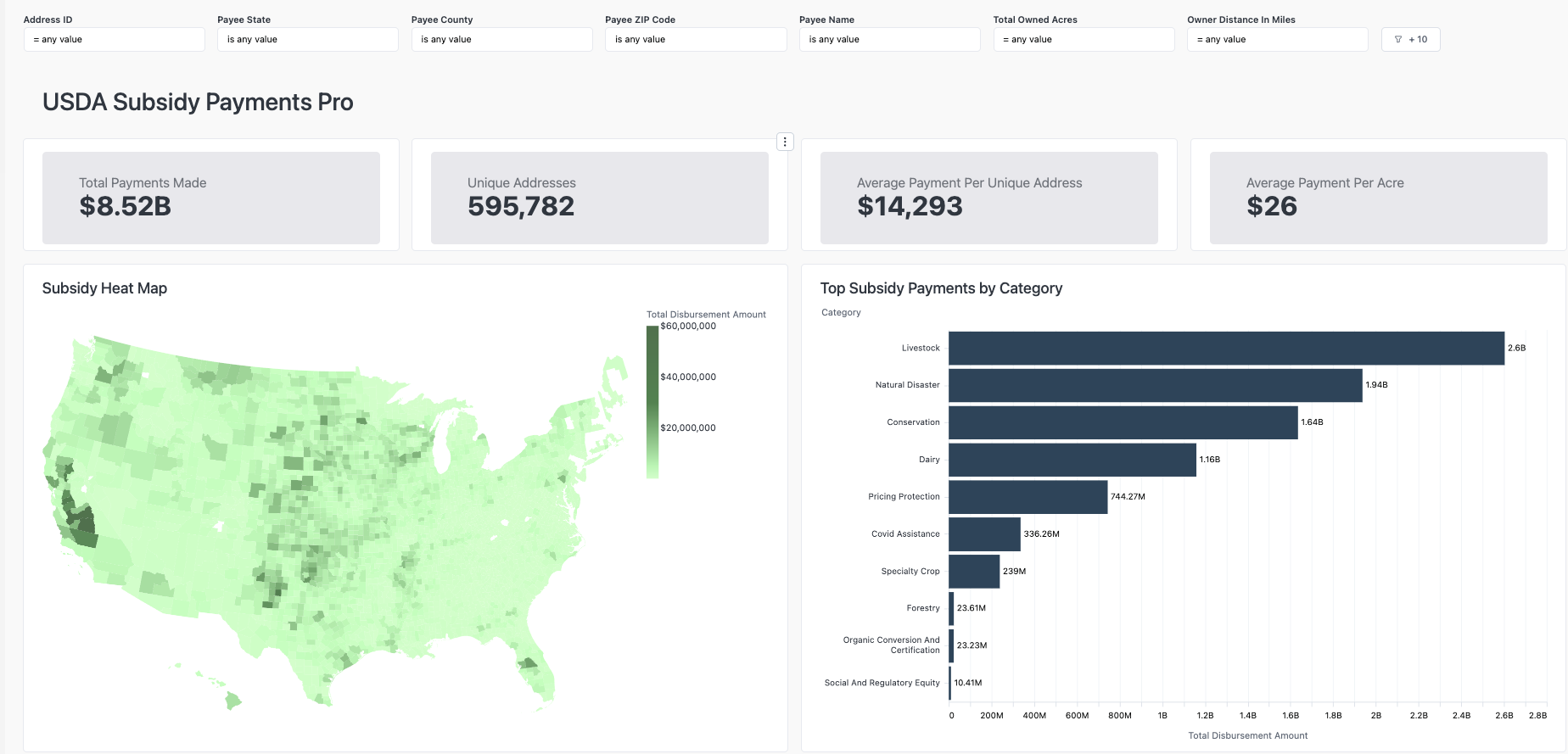Open the Address ID filter field
The width and height of the screenshot is (1568, 754).
[115, 39]
